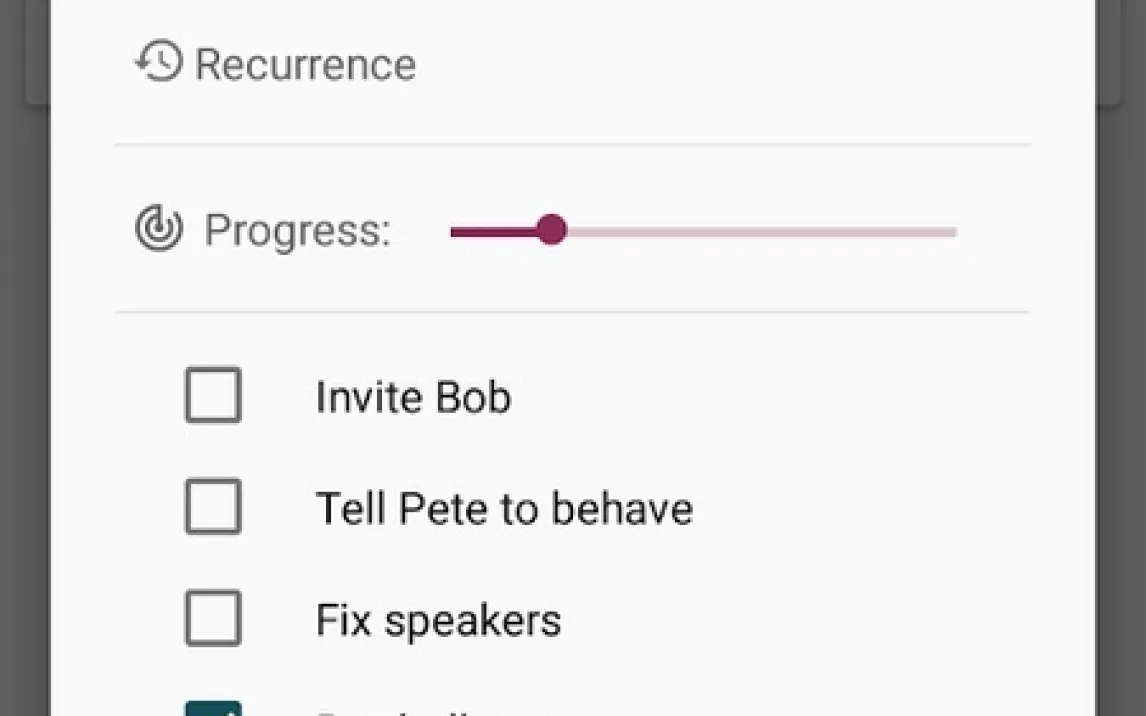Viewport: 1146px width, 716px height.
Task: Uncheck the partially visible checked box at the bottom
Action: coord(213,709)
